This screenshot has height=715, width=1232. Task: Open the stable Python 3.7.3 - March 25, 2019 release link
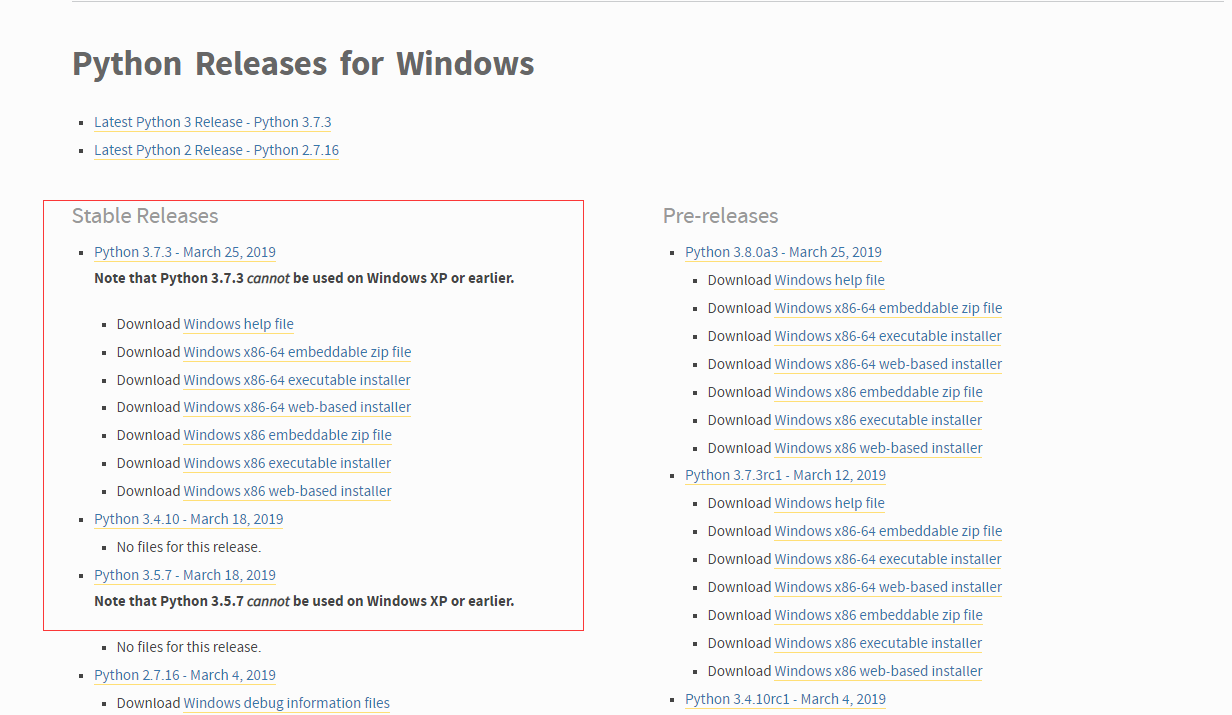pos(185,252)
